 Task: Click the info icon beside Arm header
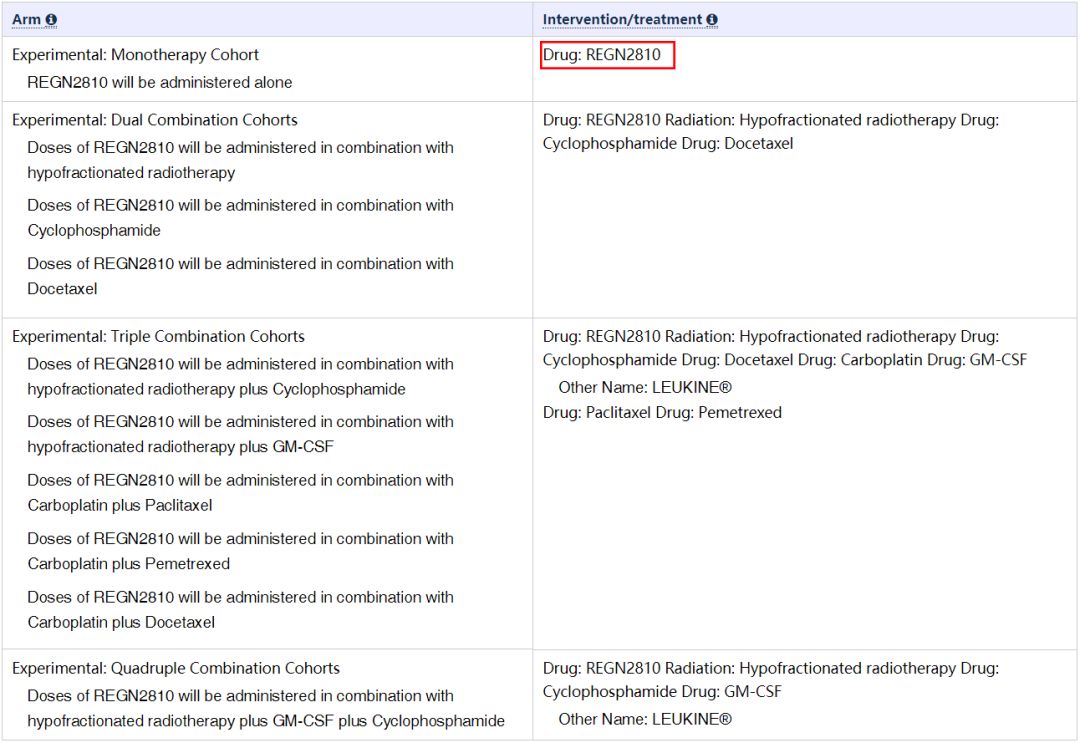pyautogui.click(x=51, y=20)
